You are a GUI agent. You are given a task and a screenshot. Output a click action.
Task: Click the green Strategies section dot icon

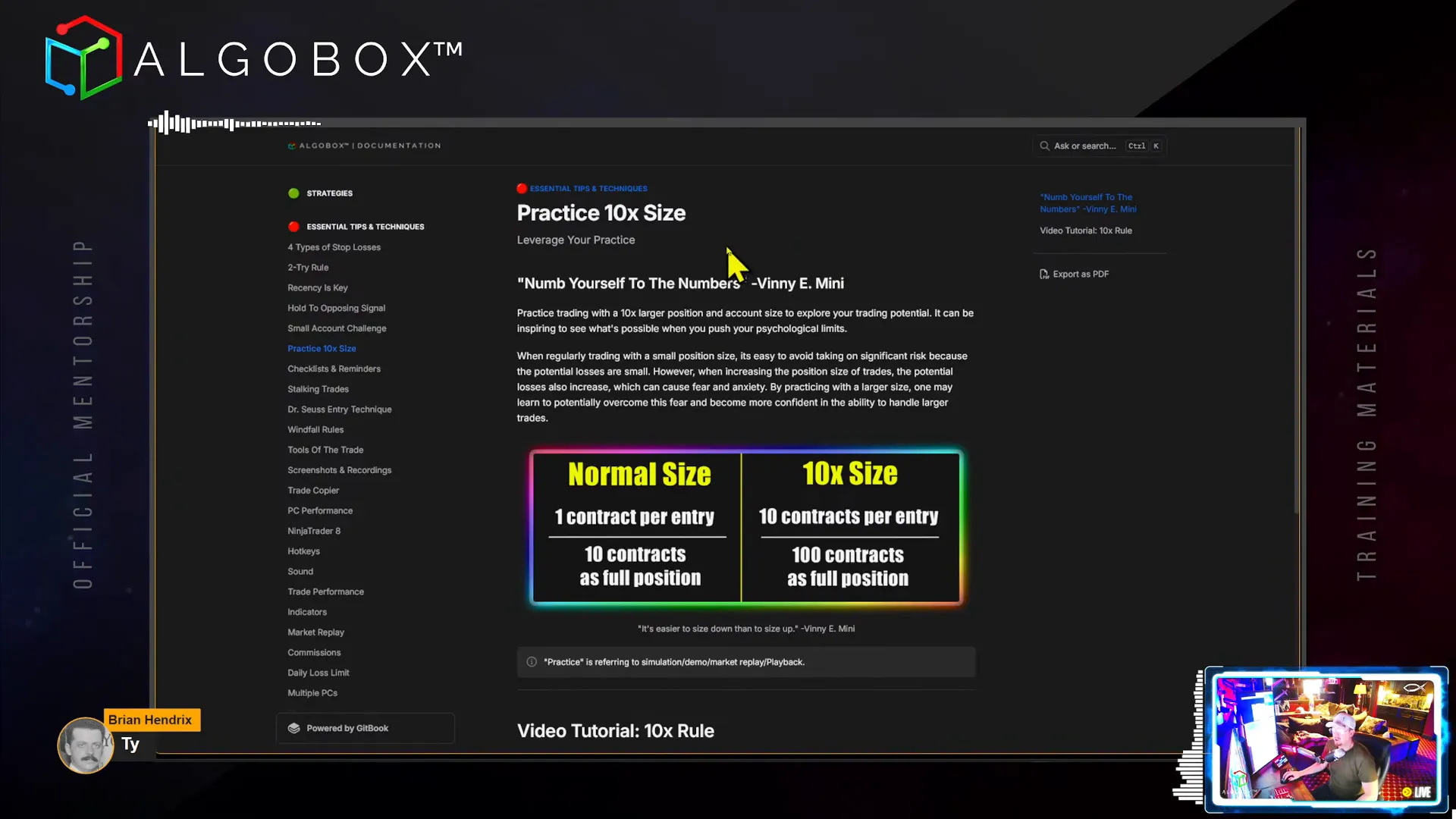[293, 193]
